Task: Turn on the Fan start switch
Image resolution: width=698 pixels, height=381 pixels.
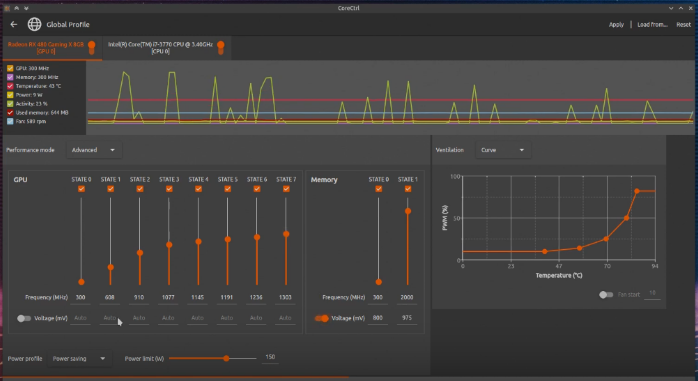Action: [x=606, y=295]
